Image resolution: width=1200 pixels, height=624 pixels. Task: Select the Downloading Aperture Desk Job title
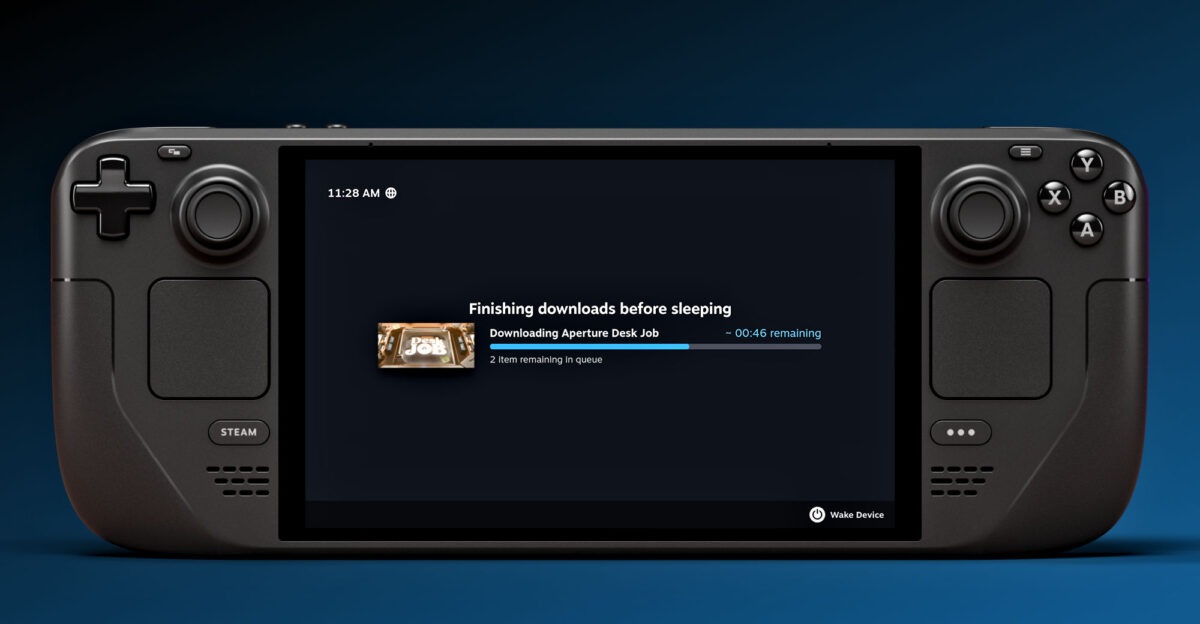[574, 333]
